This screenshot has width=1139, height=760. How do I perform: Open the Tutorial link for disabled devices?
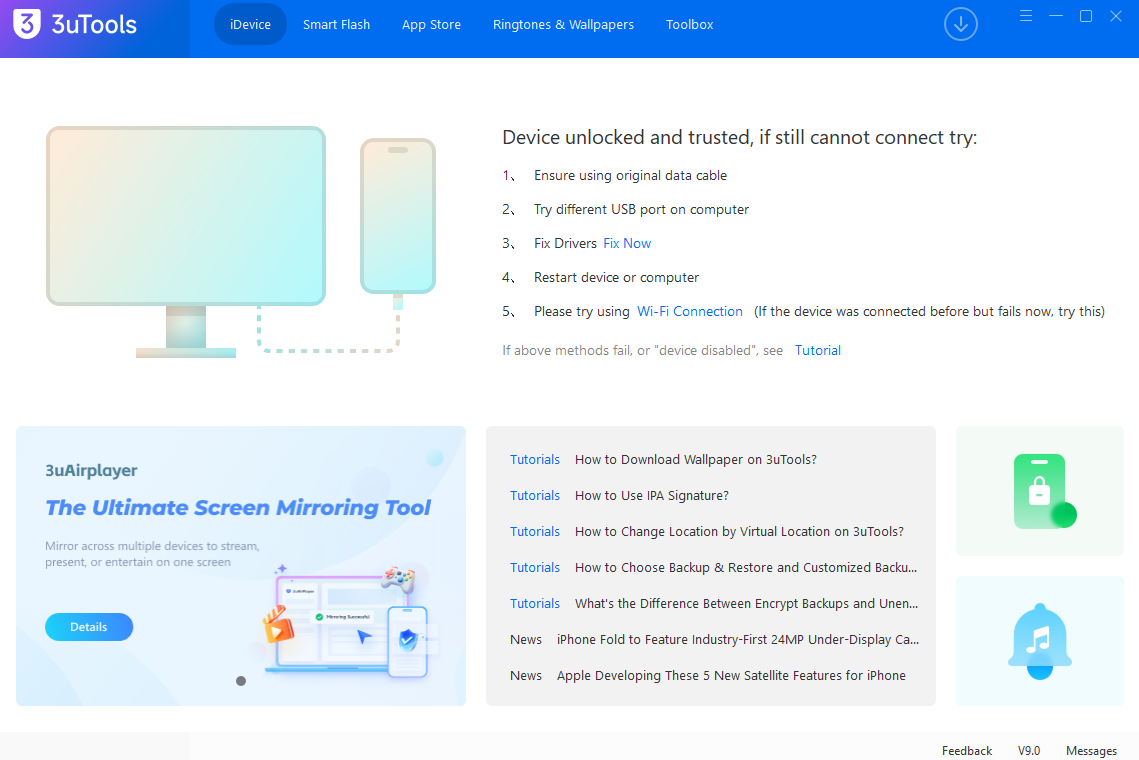coord(817,350)
